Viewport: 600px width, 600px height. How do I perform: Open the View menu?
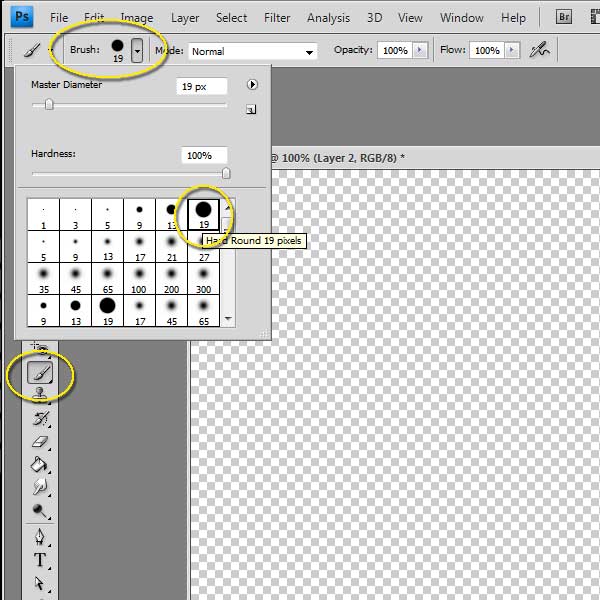pyautogui.click(x=410, y=18)
